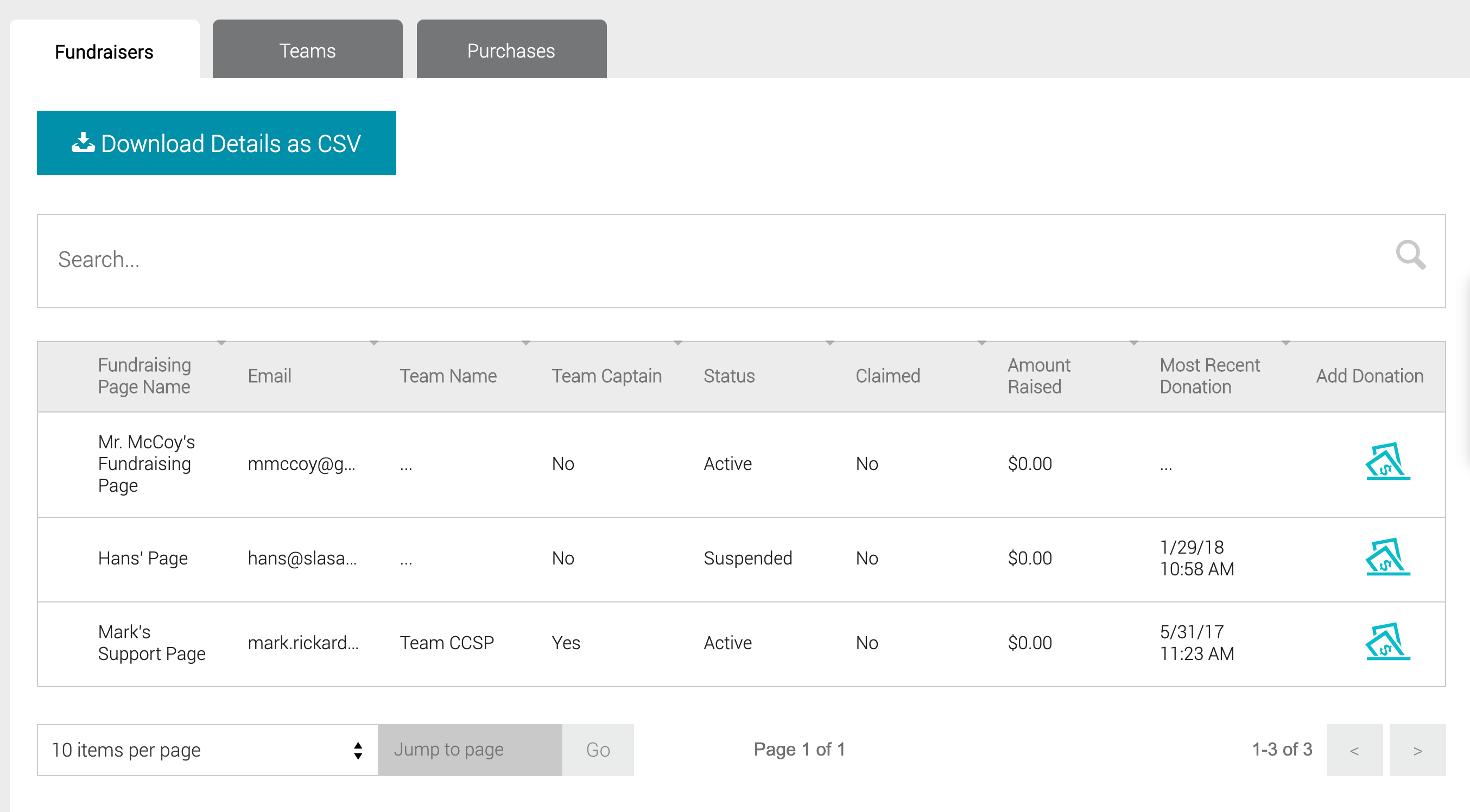Click sort arrow above Amount Raised column

(x=1134, y=343)
